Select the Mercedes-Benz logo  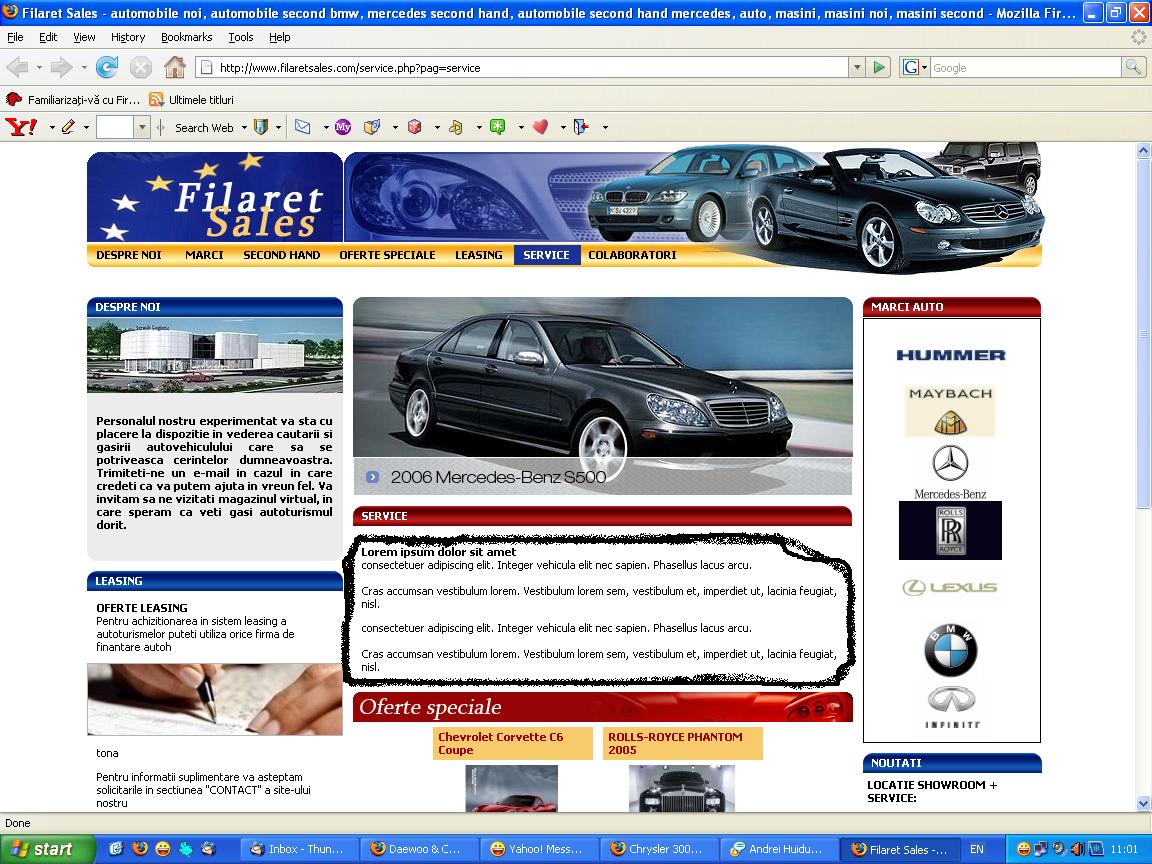(x=950, y=472)
